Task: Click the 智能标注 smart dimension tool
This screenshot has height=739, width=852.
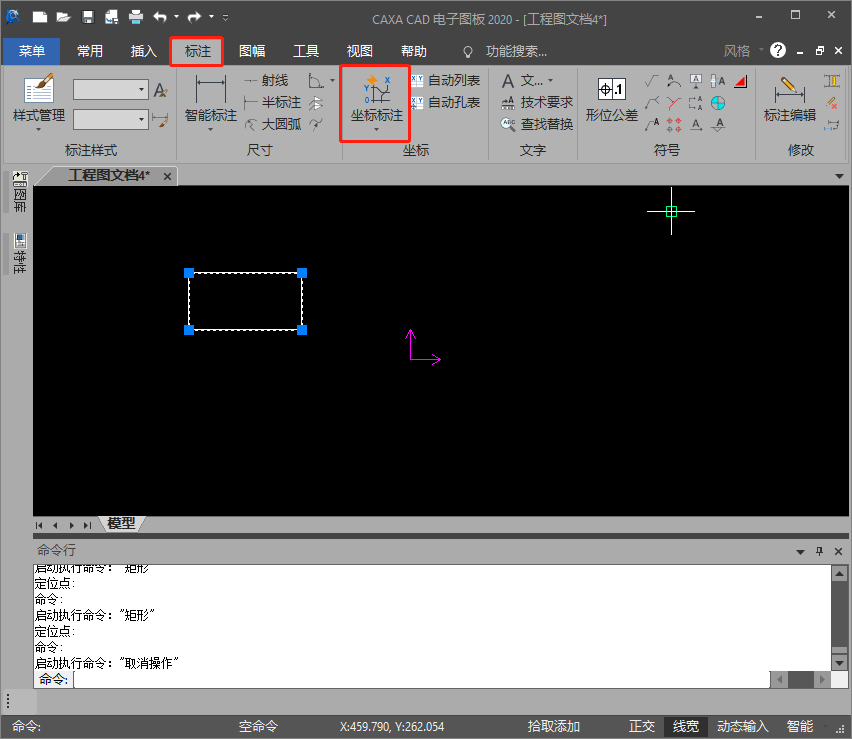Action: click(x=210, y=98)
